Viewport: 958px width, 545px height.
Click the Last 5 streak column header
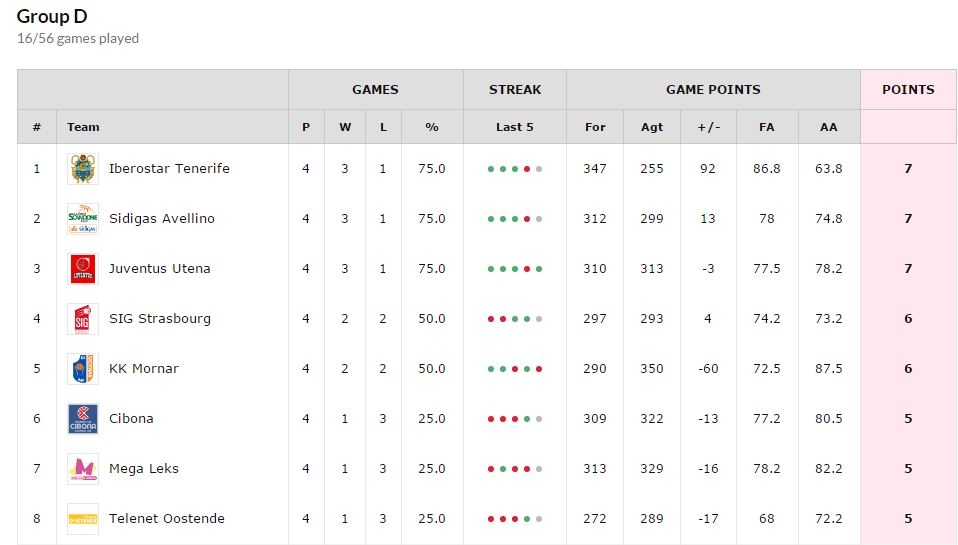click(x=514, y=127)
